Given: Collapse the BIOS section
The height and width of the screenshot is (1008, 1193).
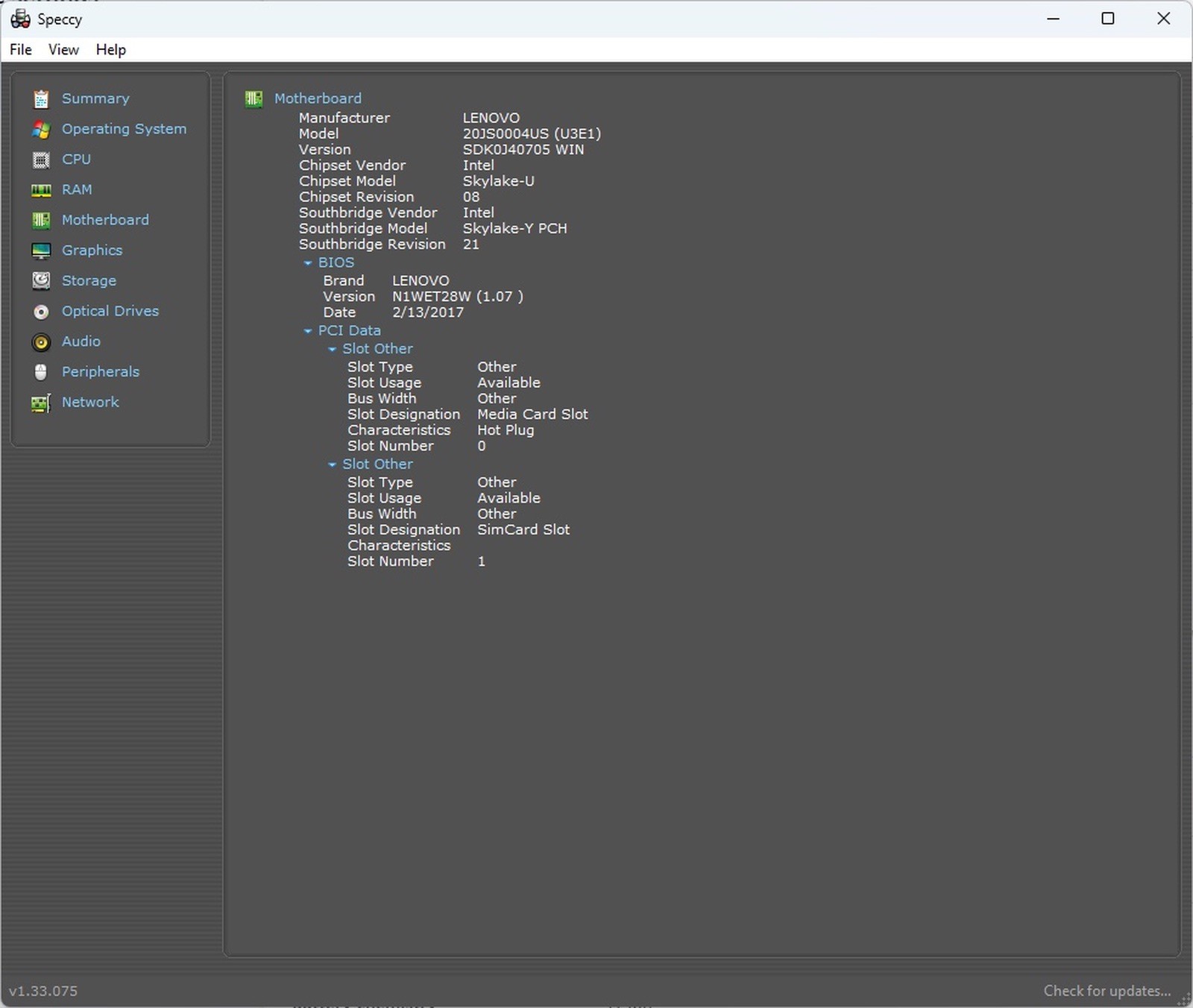Looking at the screenshot, I should pos(308,263).
